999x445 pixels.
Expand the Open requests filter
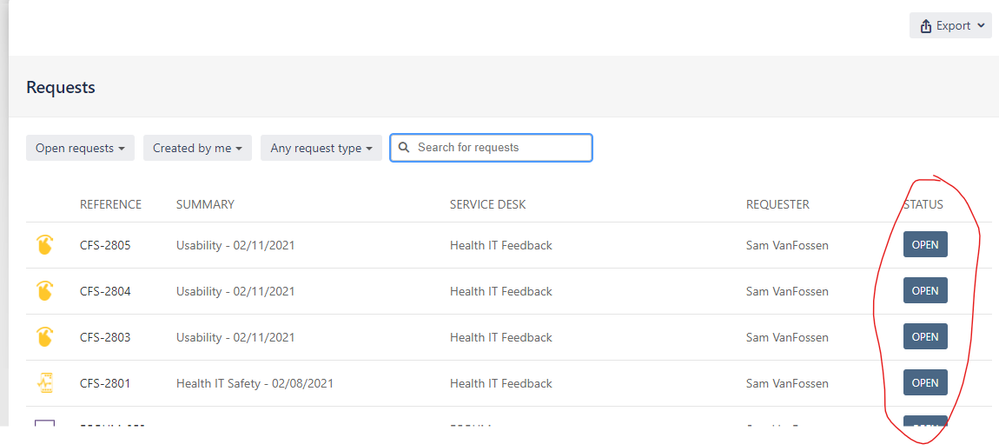80,148
